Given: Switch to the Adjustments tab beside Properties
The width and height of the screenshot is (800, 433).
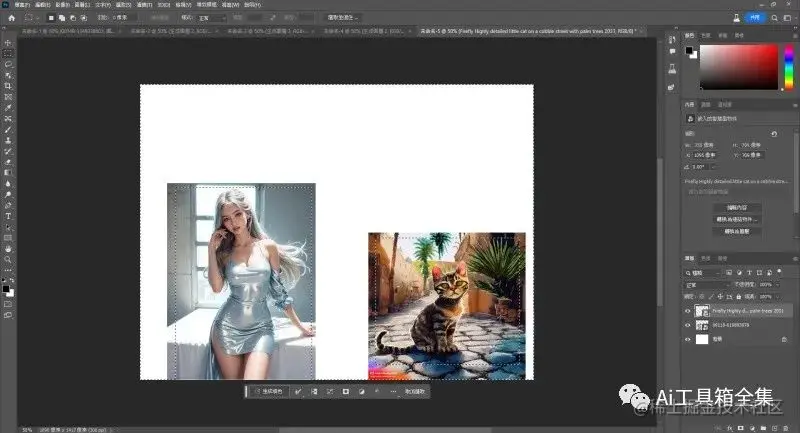Looking at the screenshot, I should pos(706,105).
